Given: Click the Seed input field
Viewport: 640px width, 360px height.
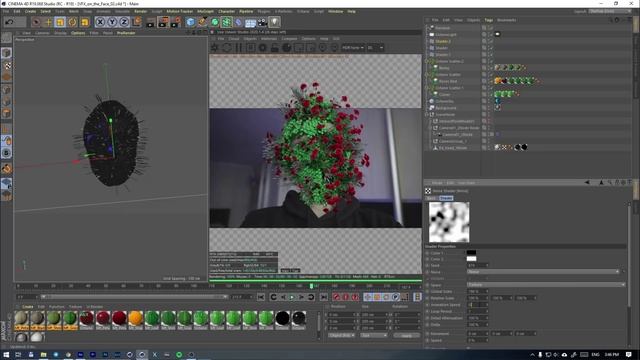Looking at the screenshot, I should tap(477, 265).
